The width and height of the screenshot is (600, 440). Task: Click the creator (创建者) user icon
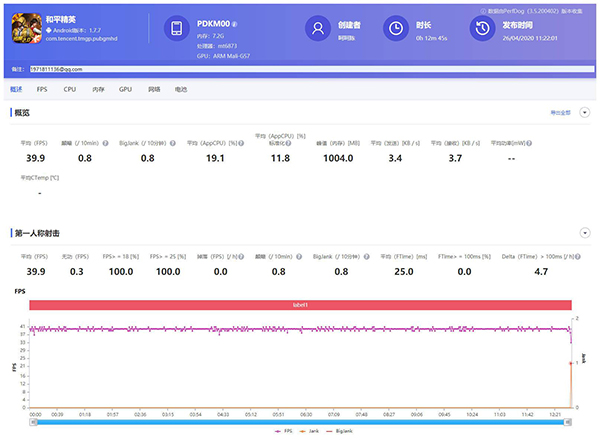click(319, 28)
